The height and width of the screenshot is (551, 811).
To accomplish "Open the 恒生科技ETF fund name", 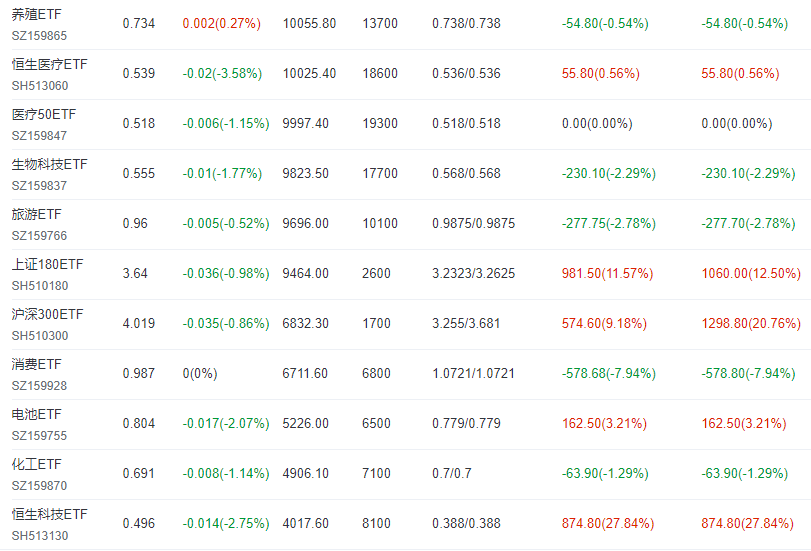I will (x=50, y=514).
